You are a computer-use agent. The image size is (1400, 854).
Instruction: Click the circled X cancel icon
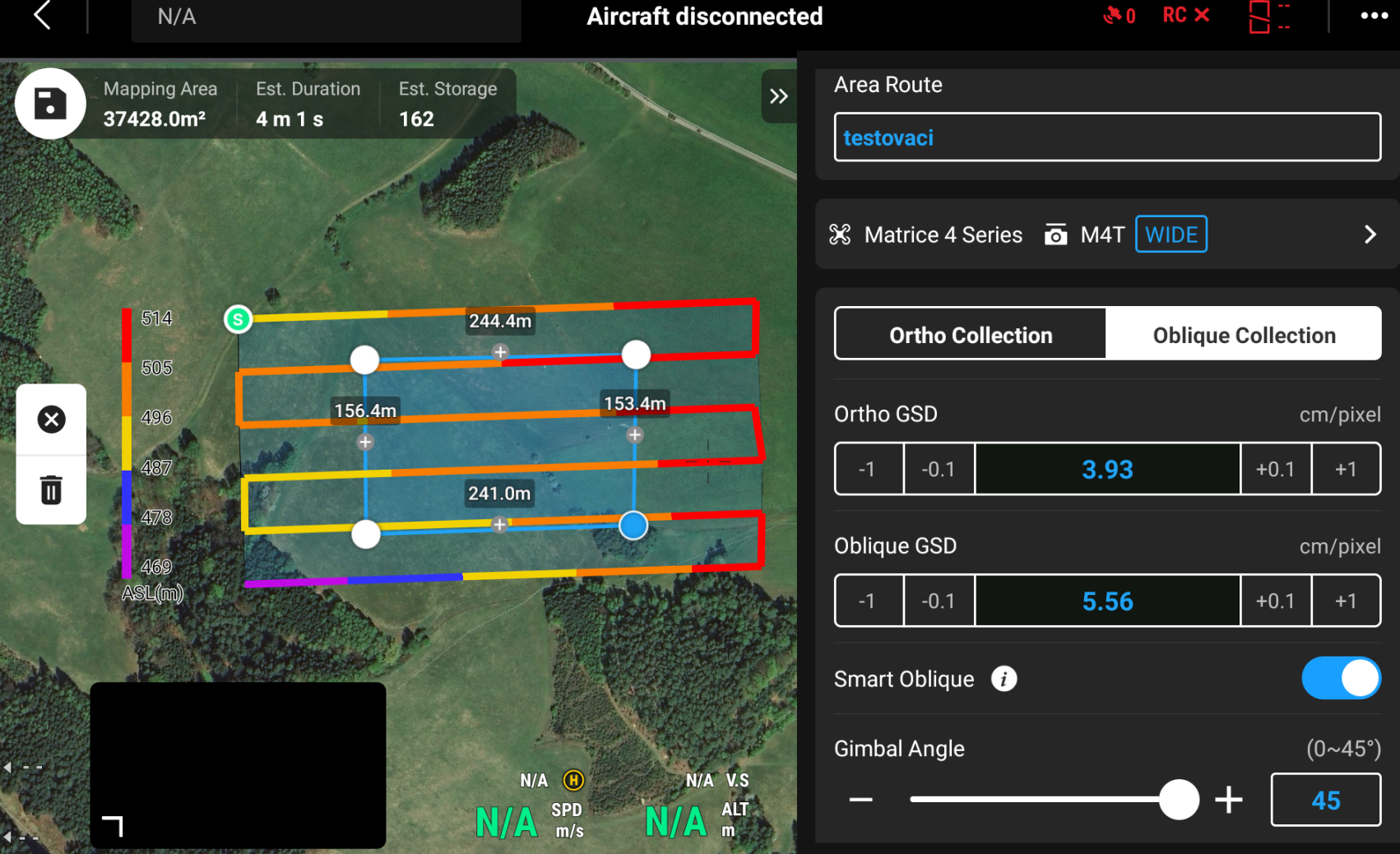click(x=51, y=420)
